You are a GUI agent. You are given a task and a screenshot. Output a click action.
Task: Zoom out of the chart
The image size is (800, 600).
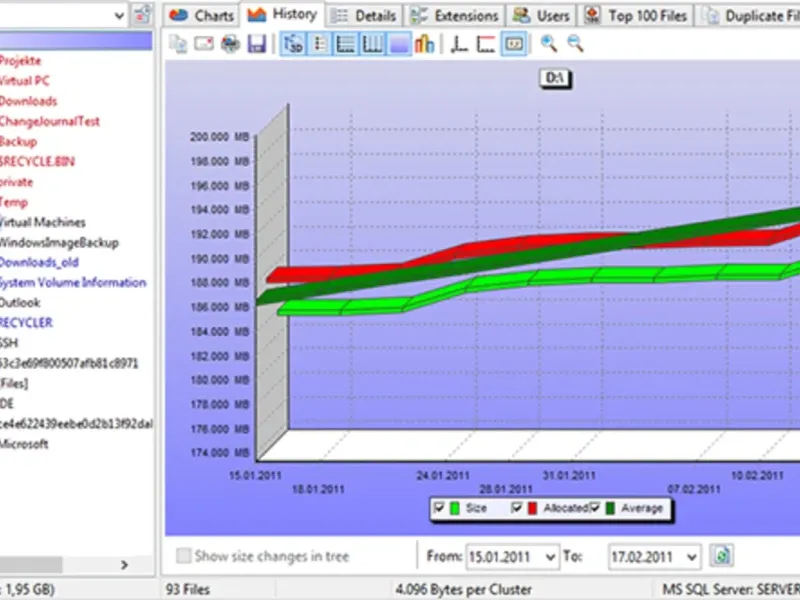coord(576,44)
